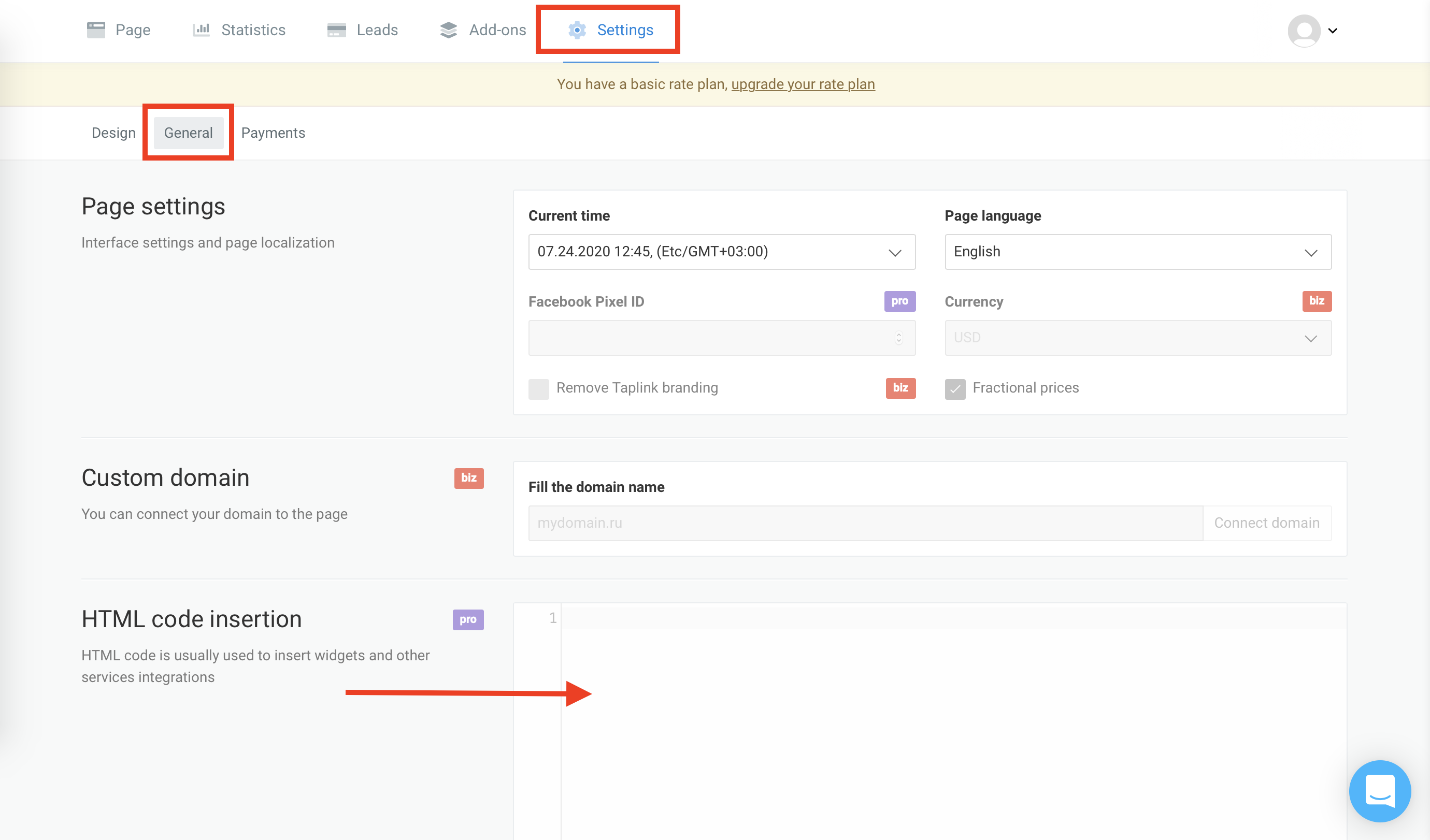This screenshot has height=840, width=1430.
Task: Click the Statistics bar chart icon
Action: coord(201,30)
